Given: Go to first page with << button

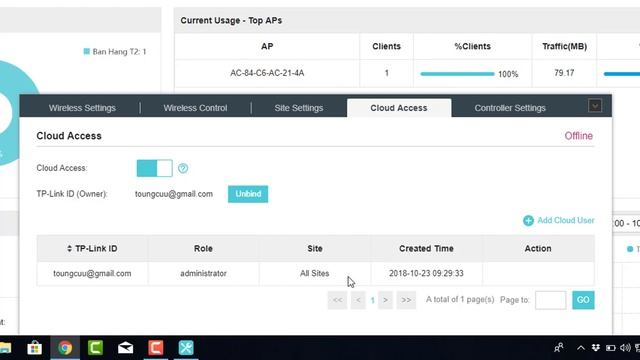Looking at the screenshot, I should pyautogui.click(x=337, y=300).
